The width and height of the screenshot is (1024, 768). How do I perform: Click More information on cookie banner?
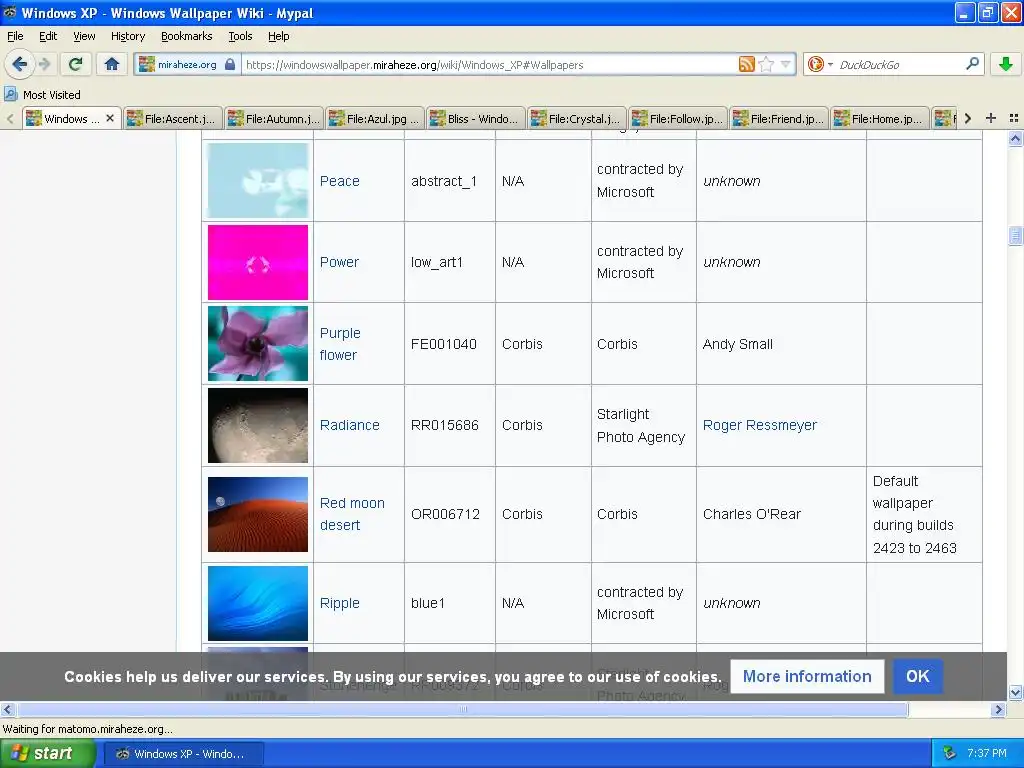pyautogui.click(x=807, y=676)
